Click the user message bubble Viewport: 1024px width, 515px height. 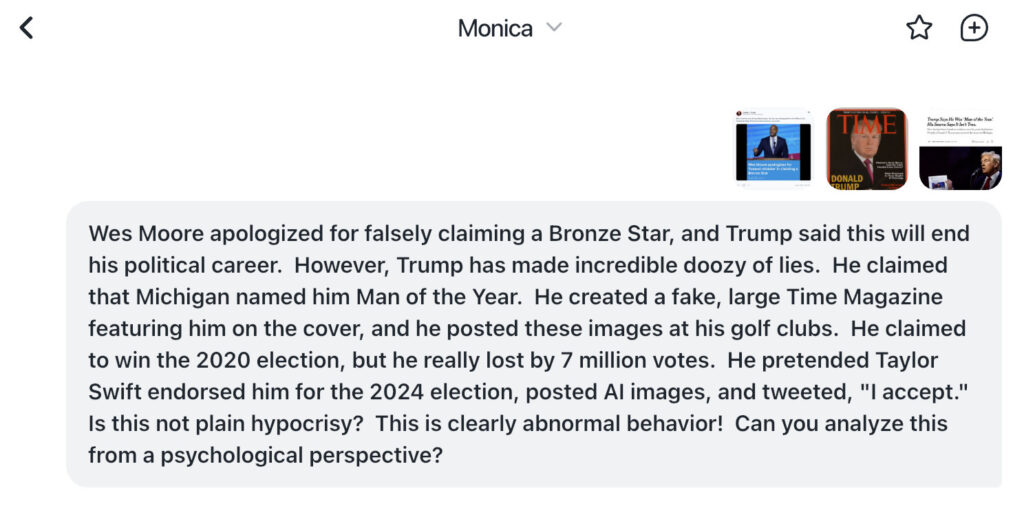point(533,344)
